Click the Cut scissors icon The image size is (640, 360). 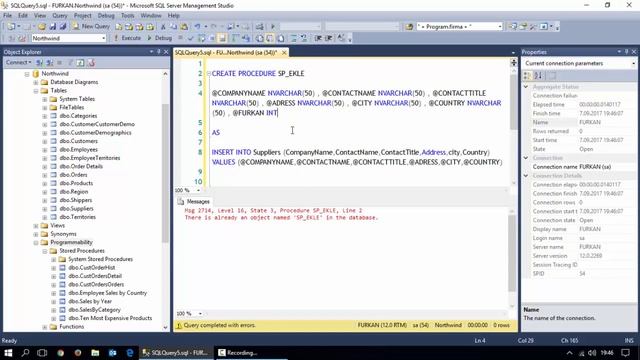[163, 27]
